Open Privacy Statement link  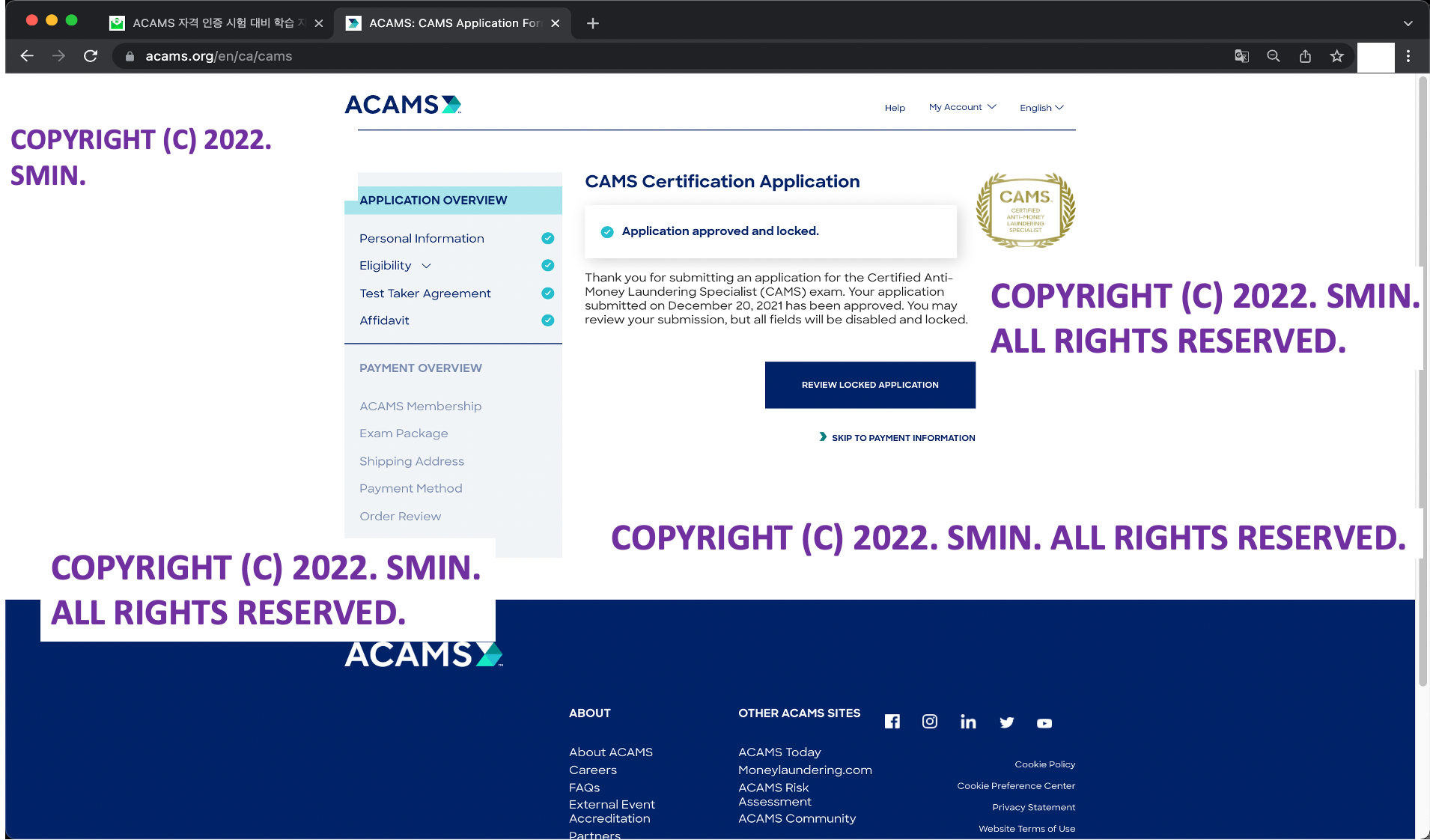coord(1034,807)
